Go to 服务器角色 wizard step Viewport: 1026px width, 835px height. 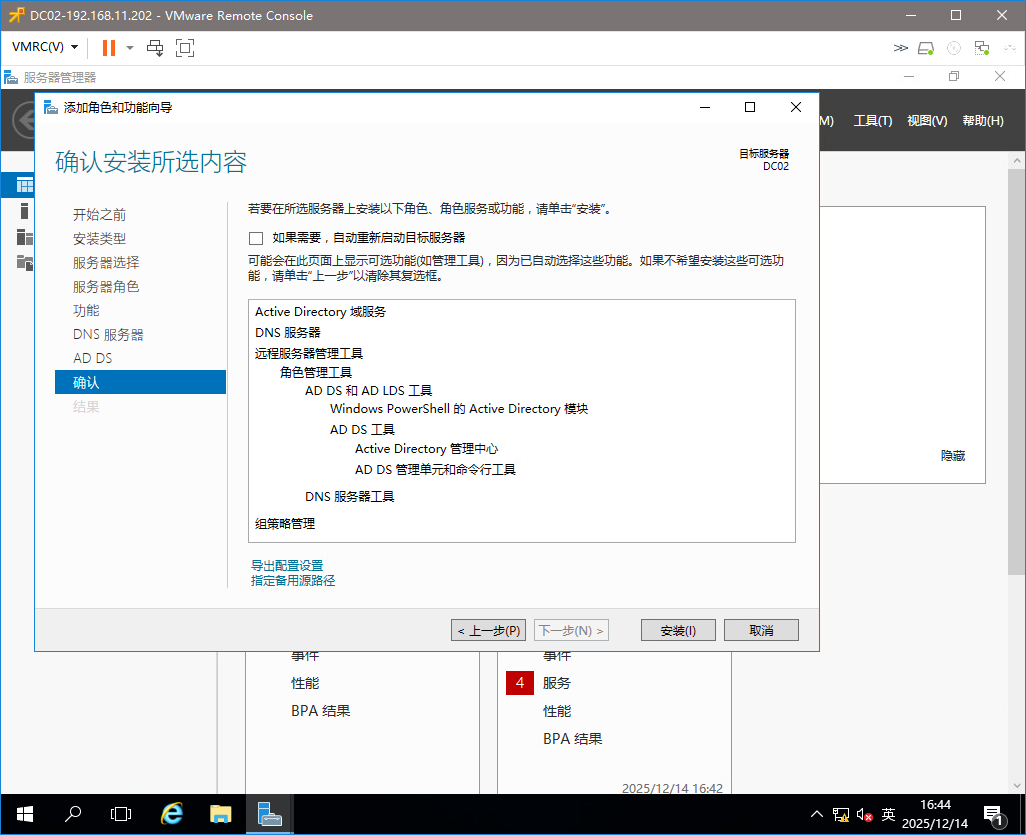(106, 287)
